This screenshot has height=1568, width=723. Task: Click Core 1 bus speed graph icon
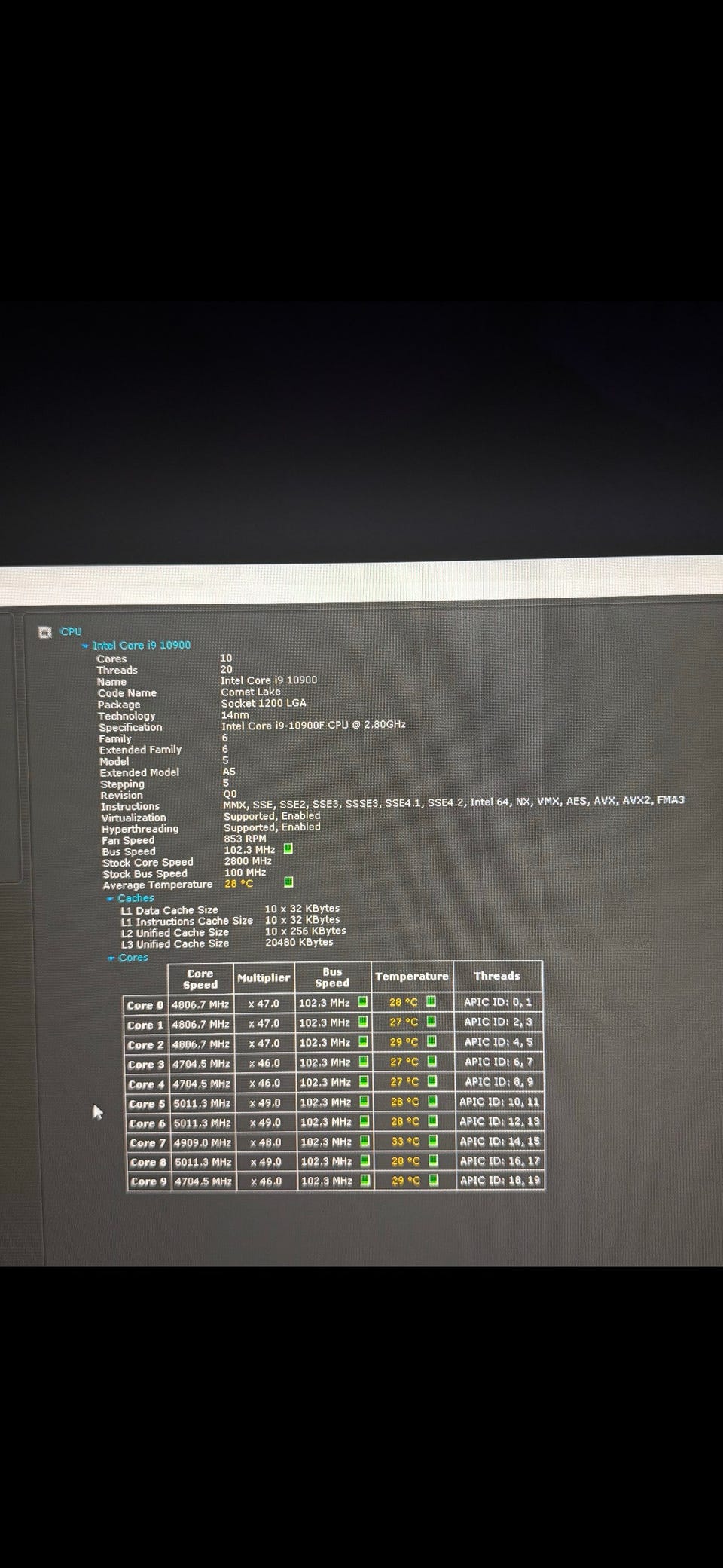tap(362, 1022)
